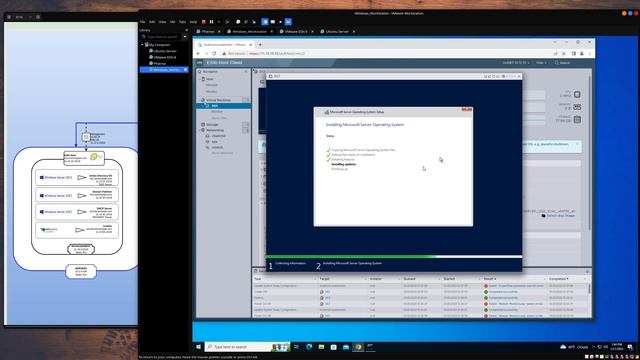640x360 pixels.
Task: Open a new browser tab with plus
Action: [260, 44]
